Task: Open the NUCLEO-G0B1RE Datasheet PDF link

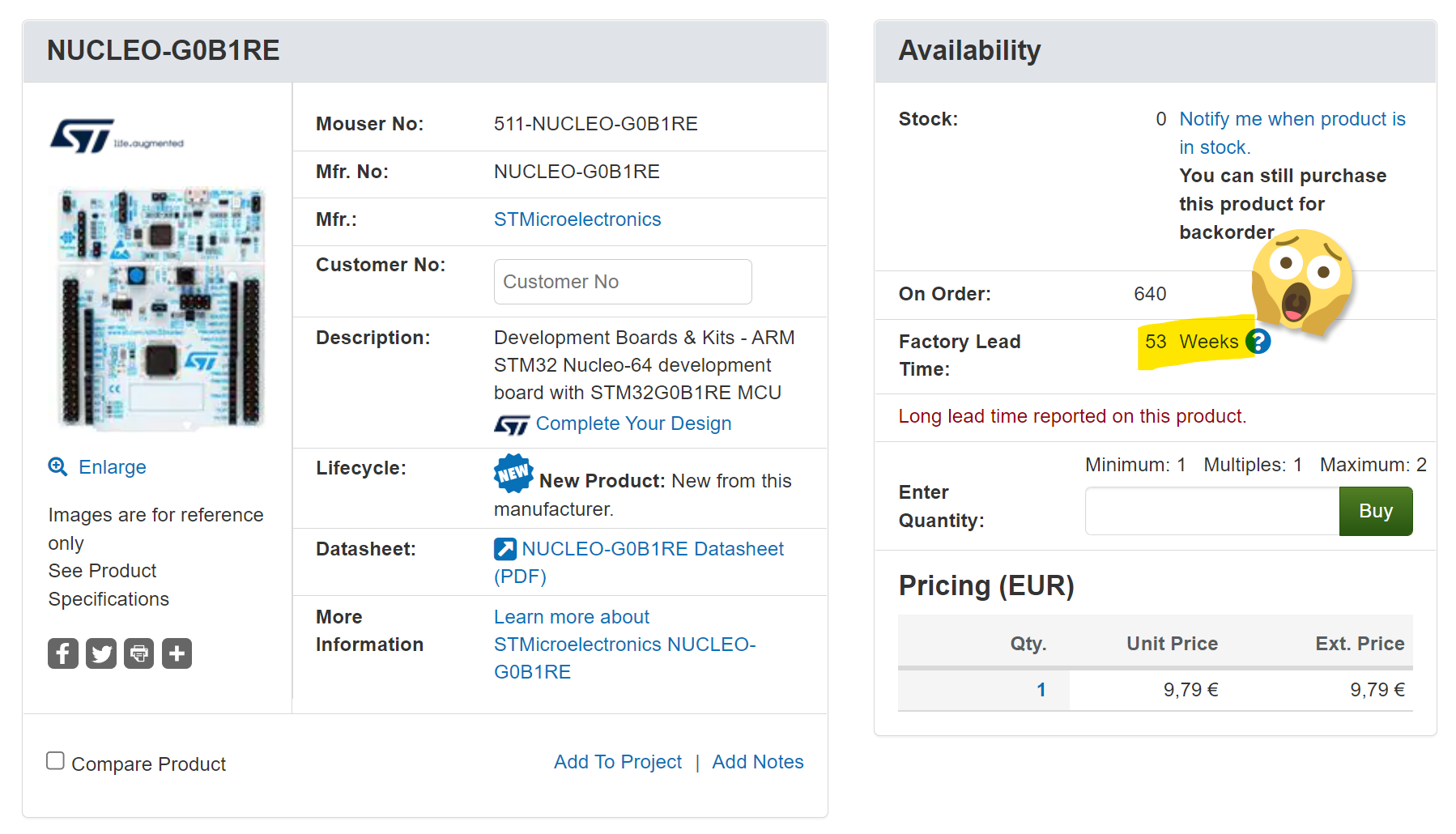Action: (x=652, y=549)
